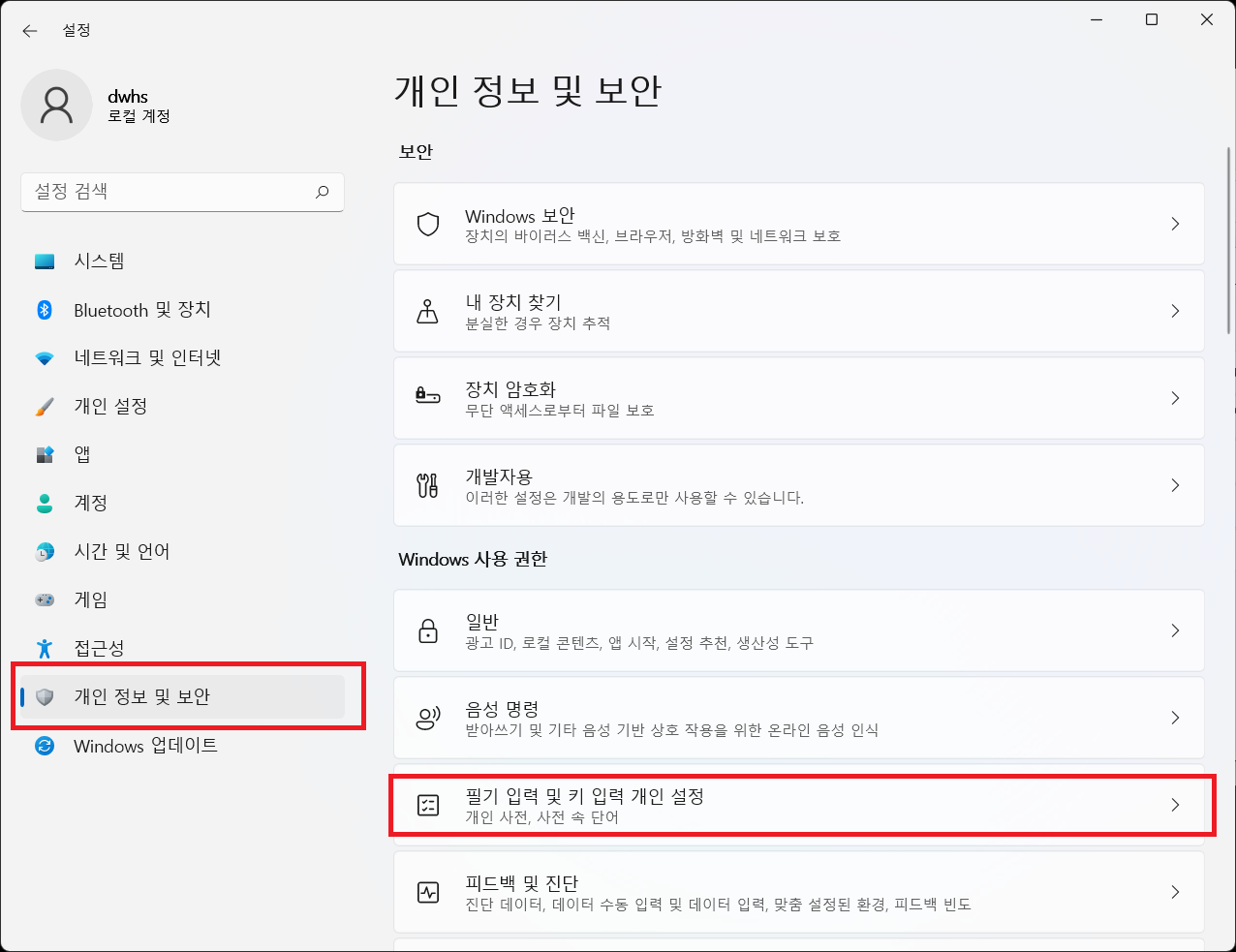Open 앱 settings label
The height and width of the screenshot is (952, 1236).
point(82,454)
